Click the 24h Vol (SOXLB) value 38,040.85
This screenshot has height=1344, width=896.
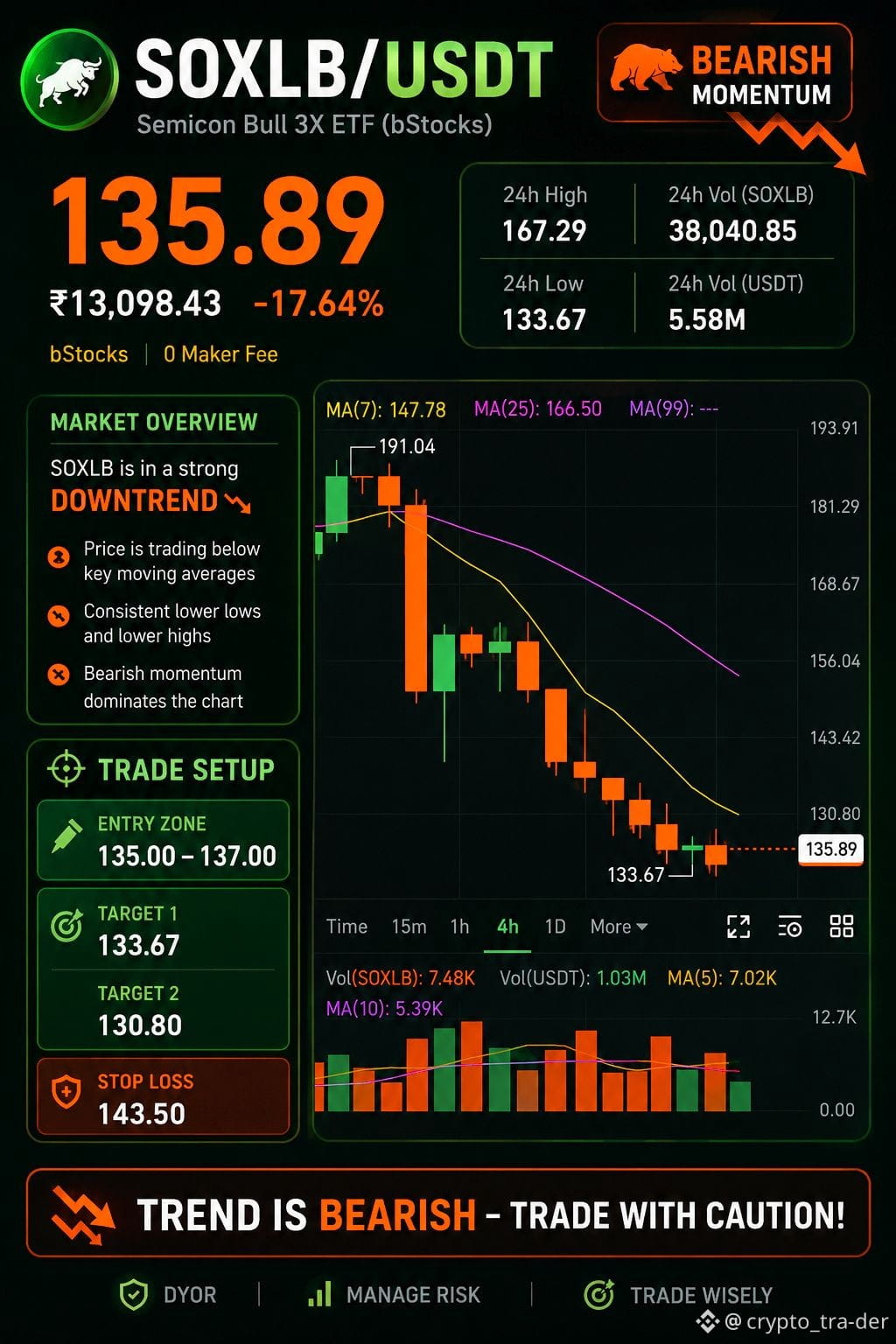pos(733,231)
